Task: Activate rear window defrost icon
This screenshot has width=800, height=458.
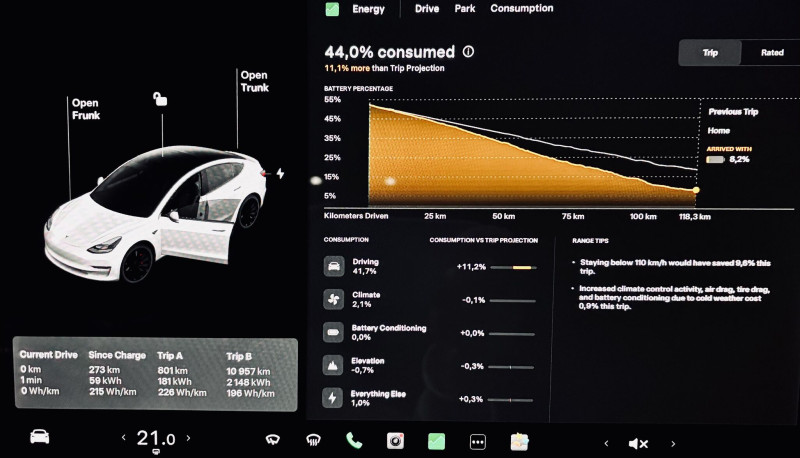Action: click(313, 440)
